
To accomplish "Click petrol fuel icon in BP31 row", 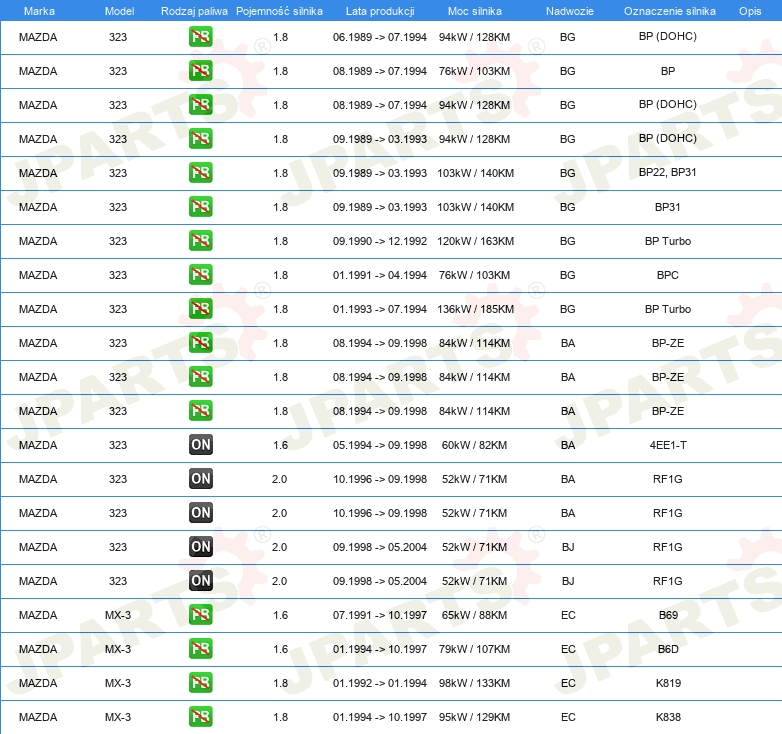I will click(200, 206).
